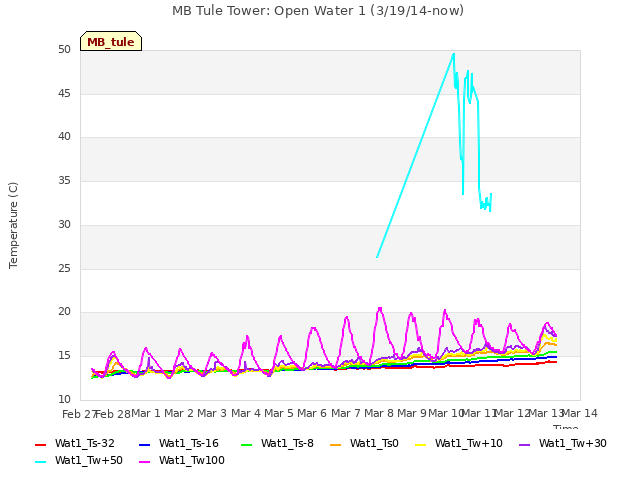Screen dimensions: 640x480
Task: Select the Wat1_Tw+50 legend label
Action: pos(89,460)
